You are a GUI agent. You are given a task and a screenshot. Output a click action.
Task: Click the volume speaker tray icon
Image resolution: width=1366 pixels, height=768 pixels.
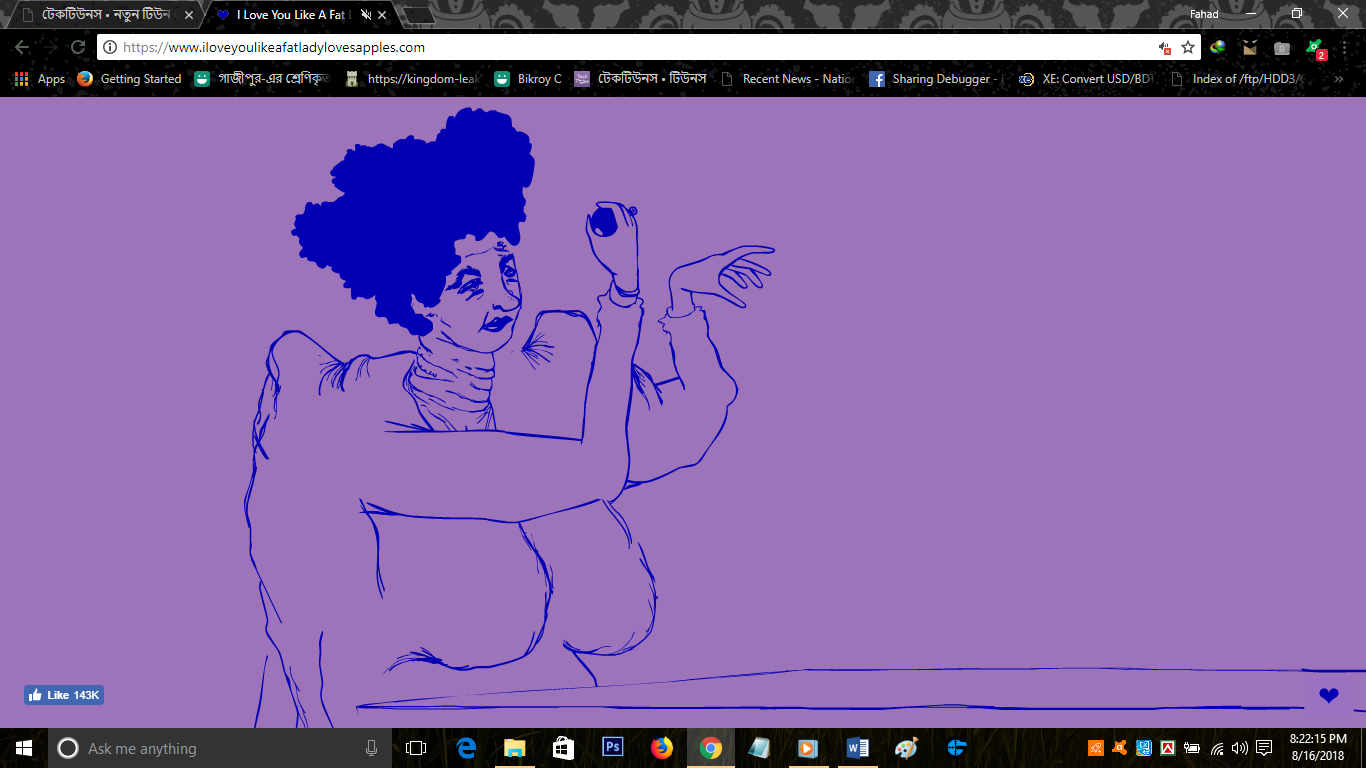pos(1240,748)
